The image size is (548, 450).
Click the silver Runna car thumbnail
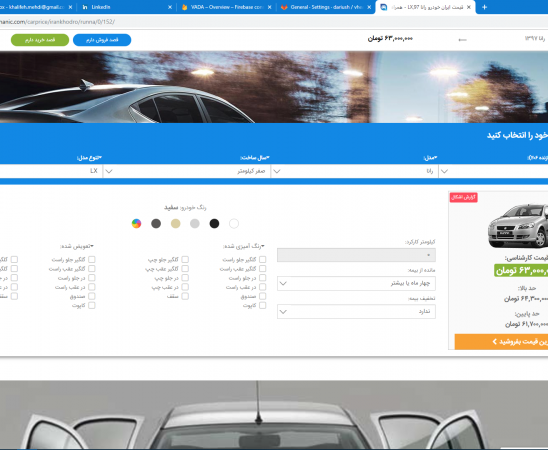(518, 226)
